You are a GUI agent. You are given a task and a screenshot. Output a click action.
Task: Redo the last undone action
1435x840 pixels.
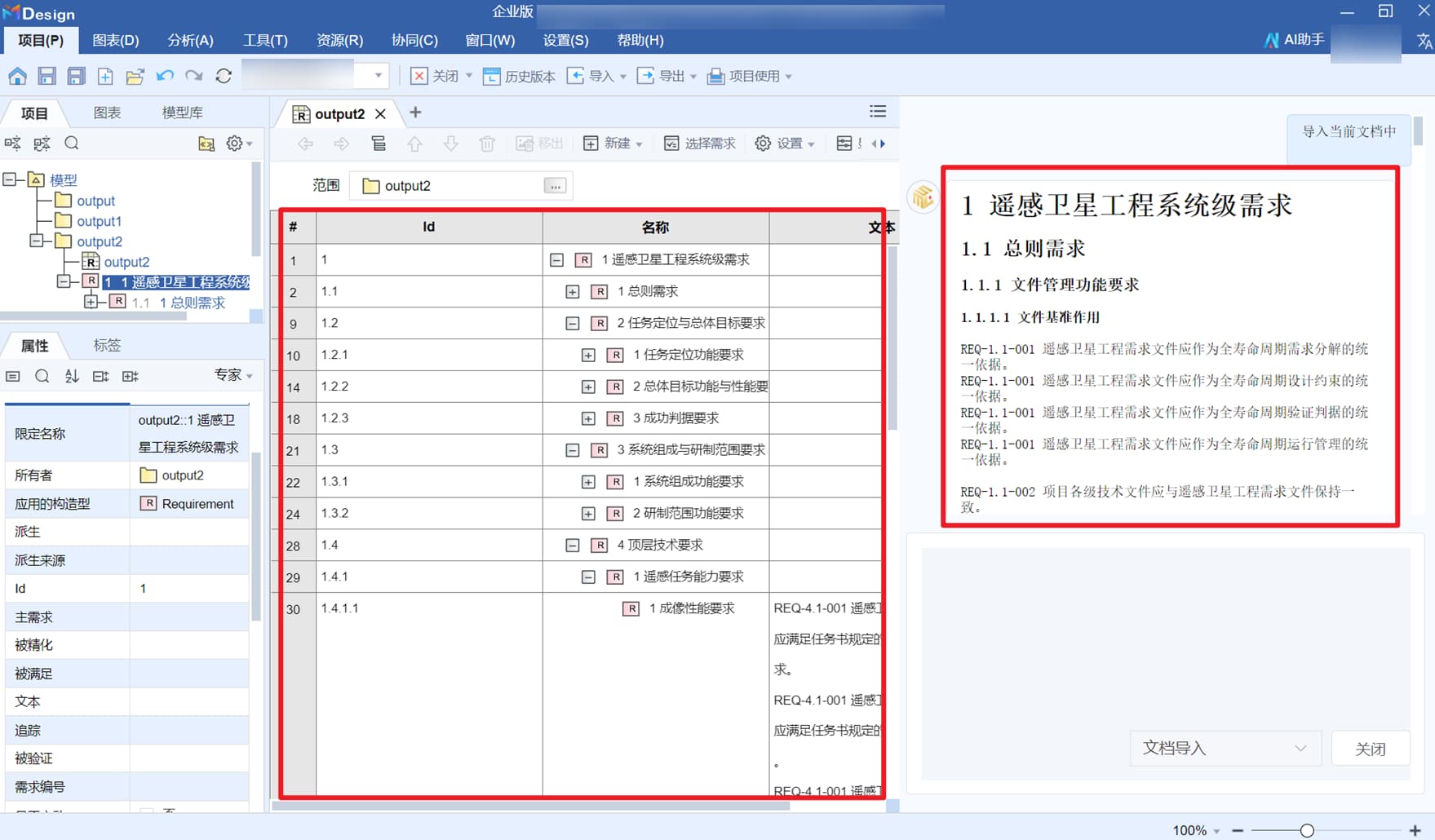pos(194,77)
